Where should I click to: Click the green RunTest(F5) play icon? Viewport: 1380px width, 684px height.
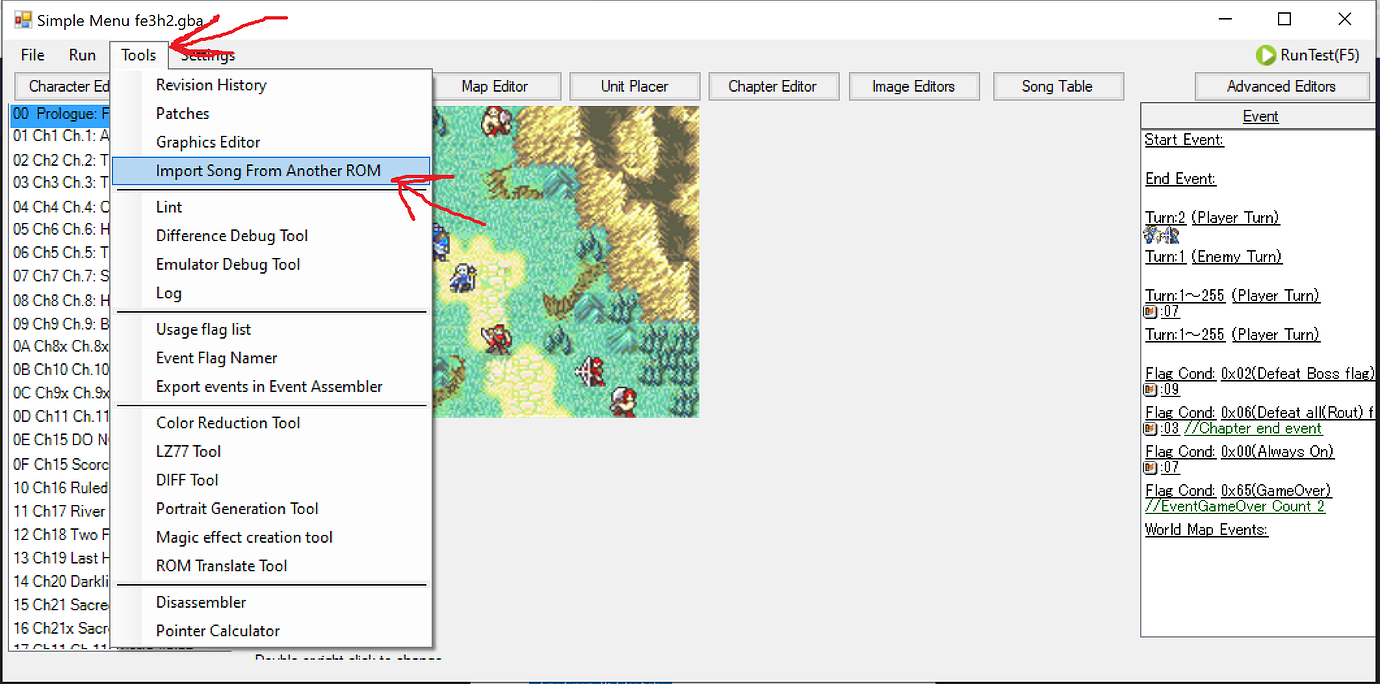coord(1266,55)
